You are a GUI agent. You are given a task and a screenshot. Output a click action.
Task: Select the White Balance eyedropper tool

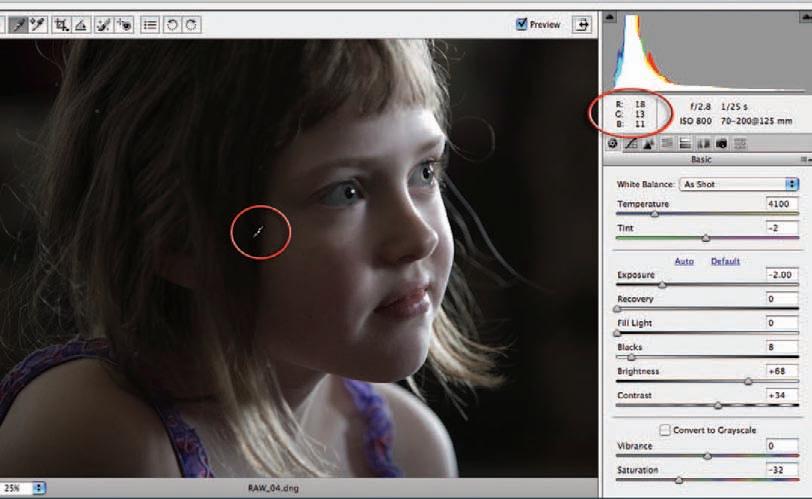point(18,24)
